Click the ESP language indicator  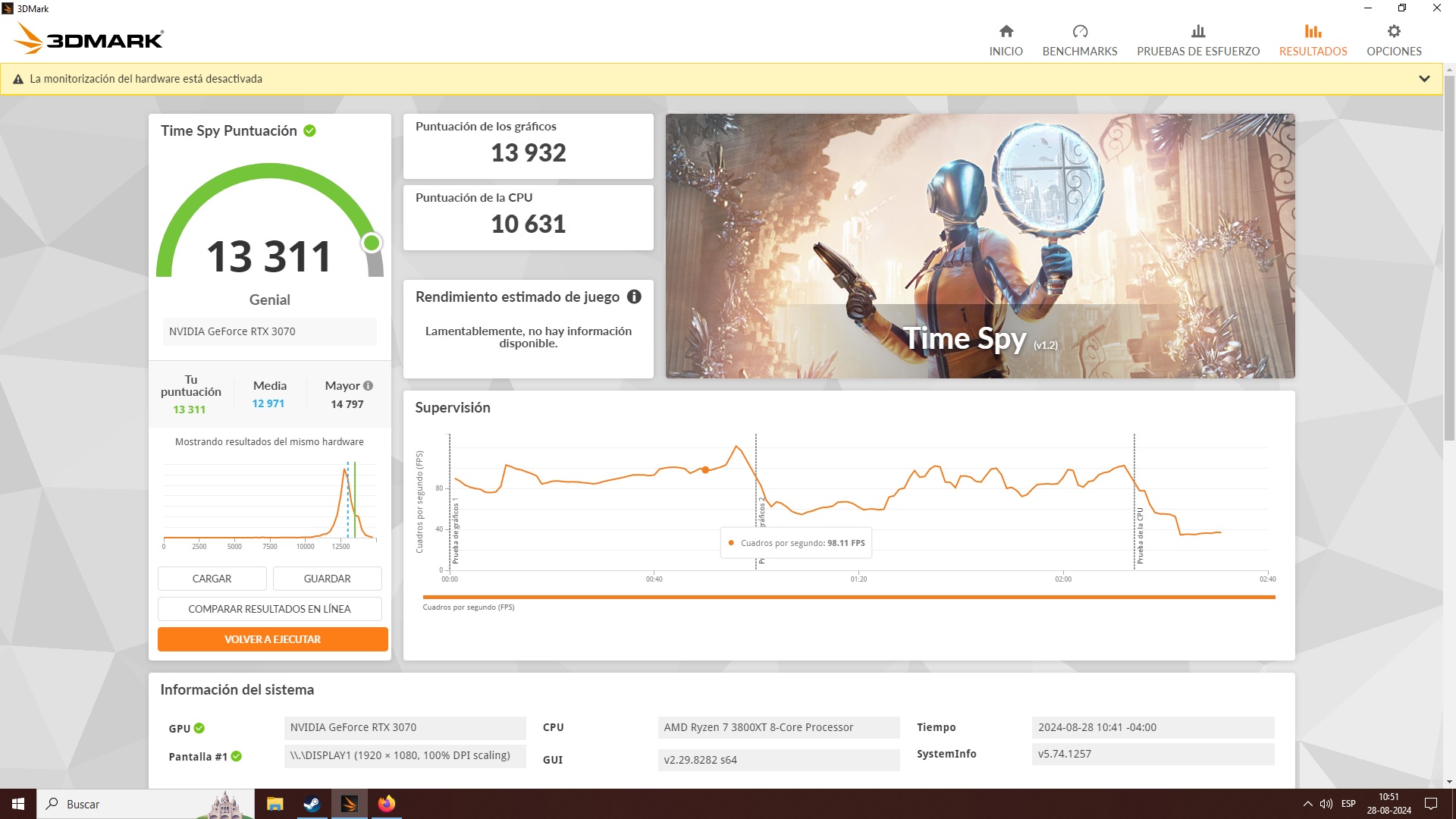coord(1348,804)
